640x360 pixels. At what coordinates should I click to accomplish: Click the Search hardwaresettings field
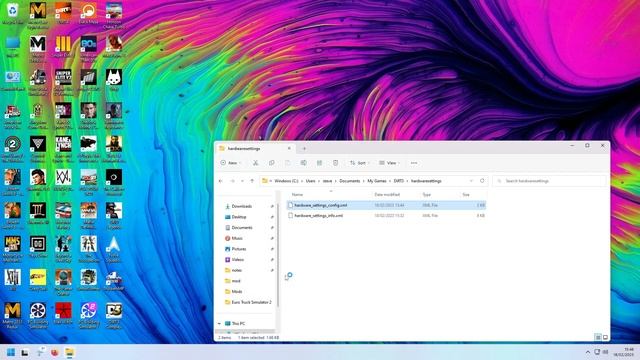549,181
